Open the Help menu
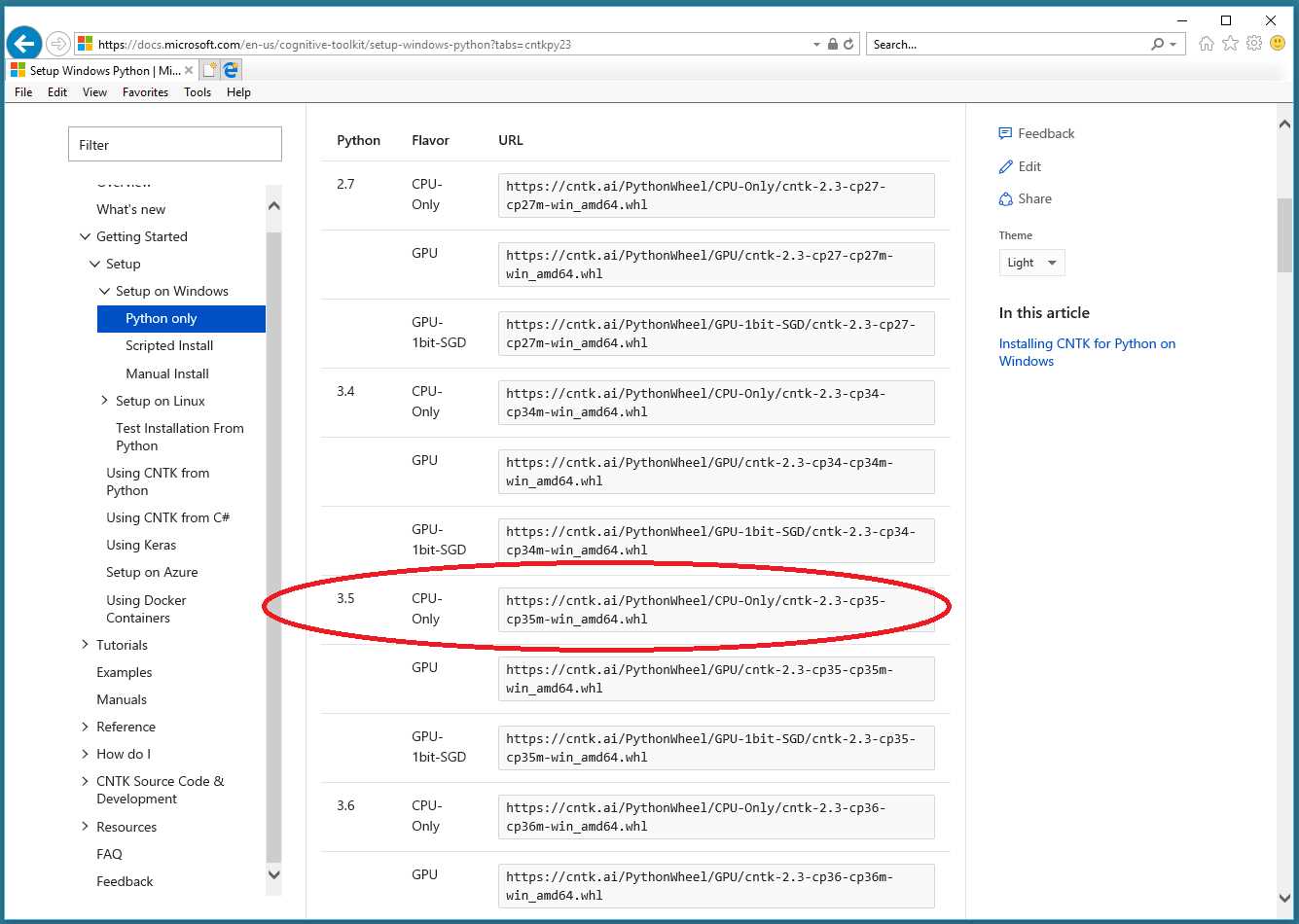This screenshot has width=1299, height=924. point(238,92)
